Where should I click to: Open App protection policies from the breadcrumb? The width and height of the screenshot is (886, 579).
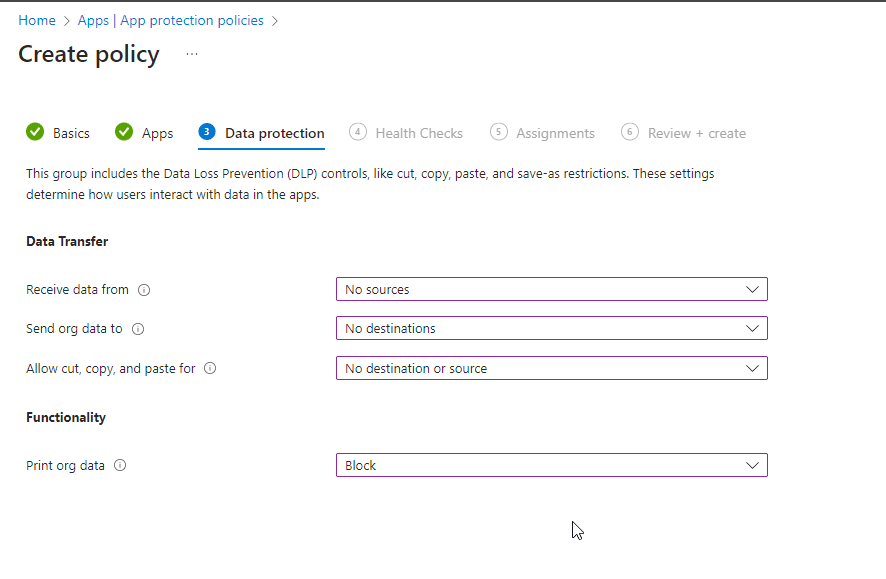(191, 19)
